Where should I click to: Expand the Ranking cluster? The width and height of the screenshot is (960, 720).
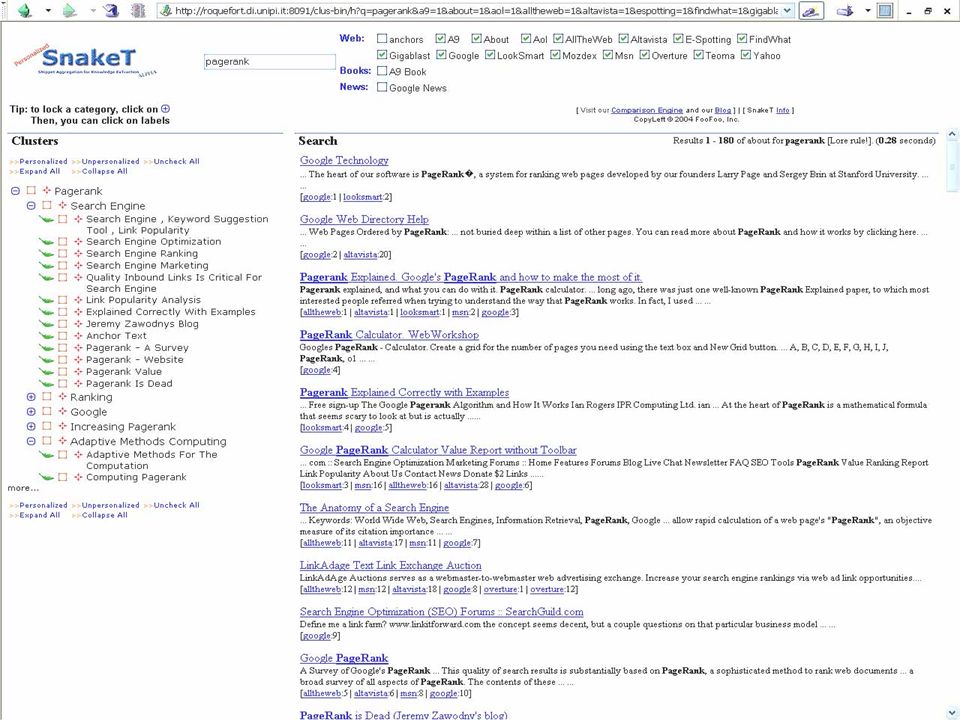tap(31, 397)
